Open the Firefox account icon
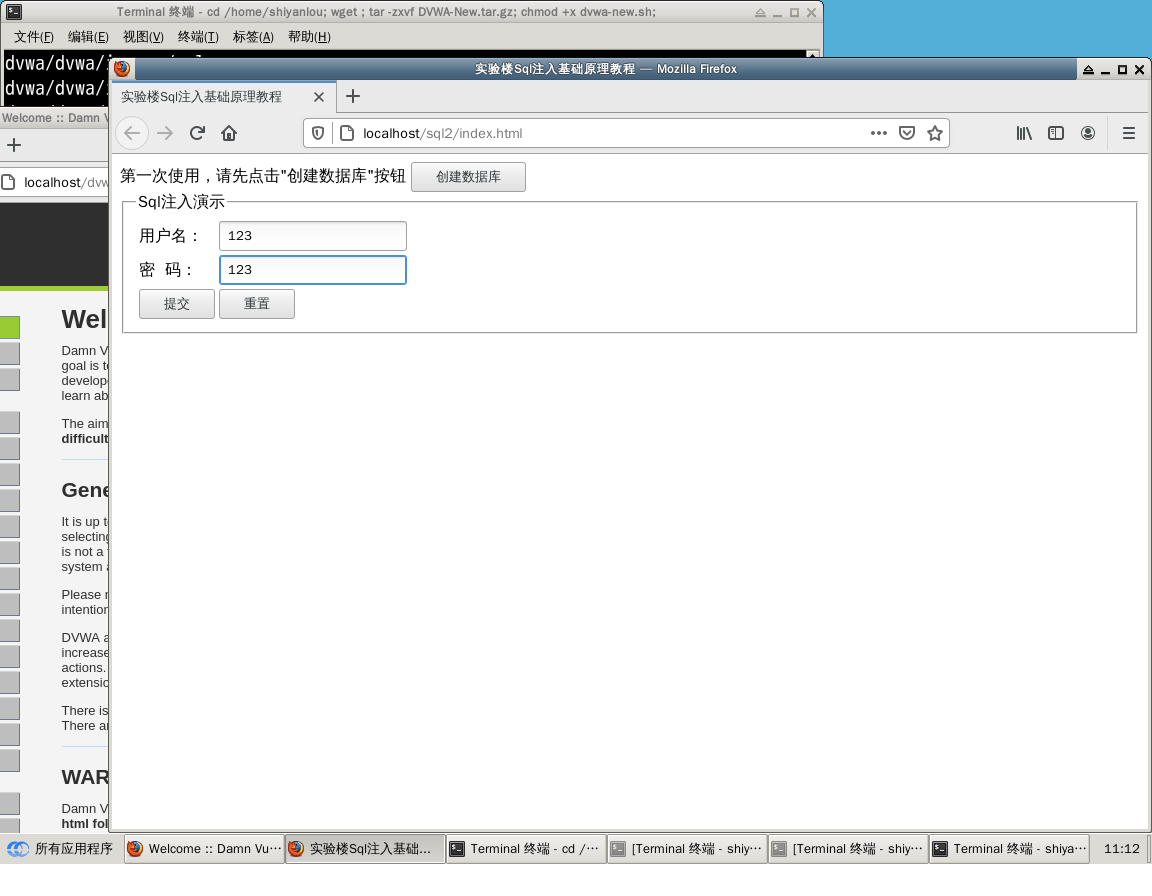Viewport: 1152px width, 896px height. 1088,133
